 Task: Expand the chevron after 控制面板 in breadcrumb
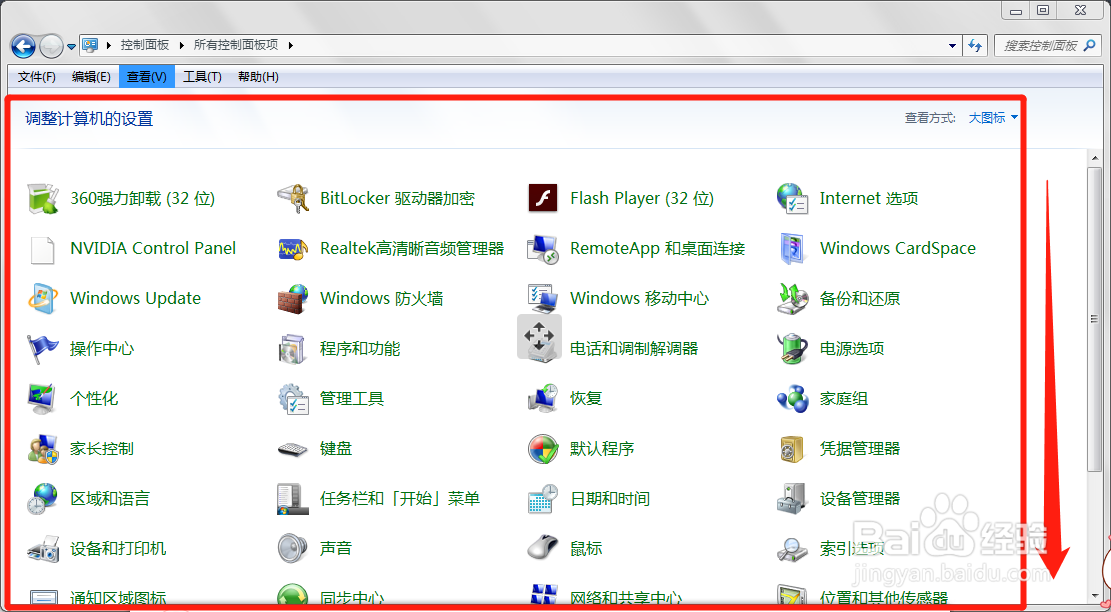point(181,45)
